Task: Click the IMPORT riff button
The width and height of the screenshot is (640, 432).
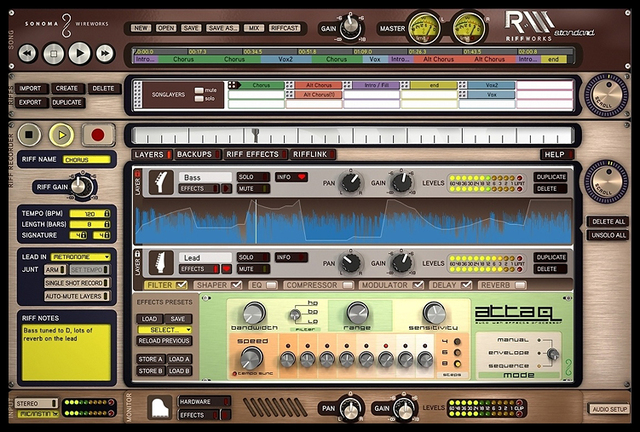Action: (x=31, y=89)
